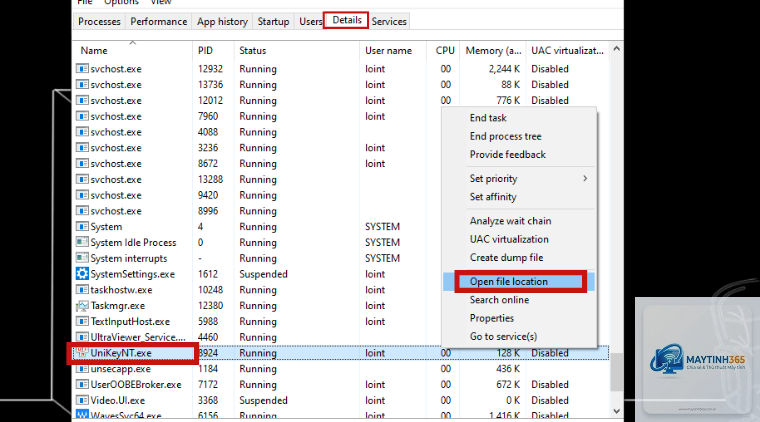Image resolution: width=760 pixels, height=422 pixels.
Task: Switch to the Users tab
Action: pyautogui.click(x=310, y=21)
